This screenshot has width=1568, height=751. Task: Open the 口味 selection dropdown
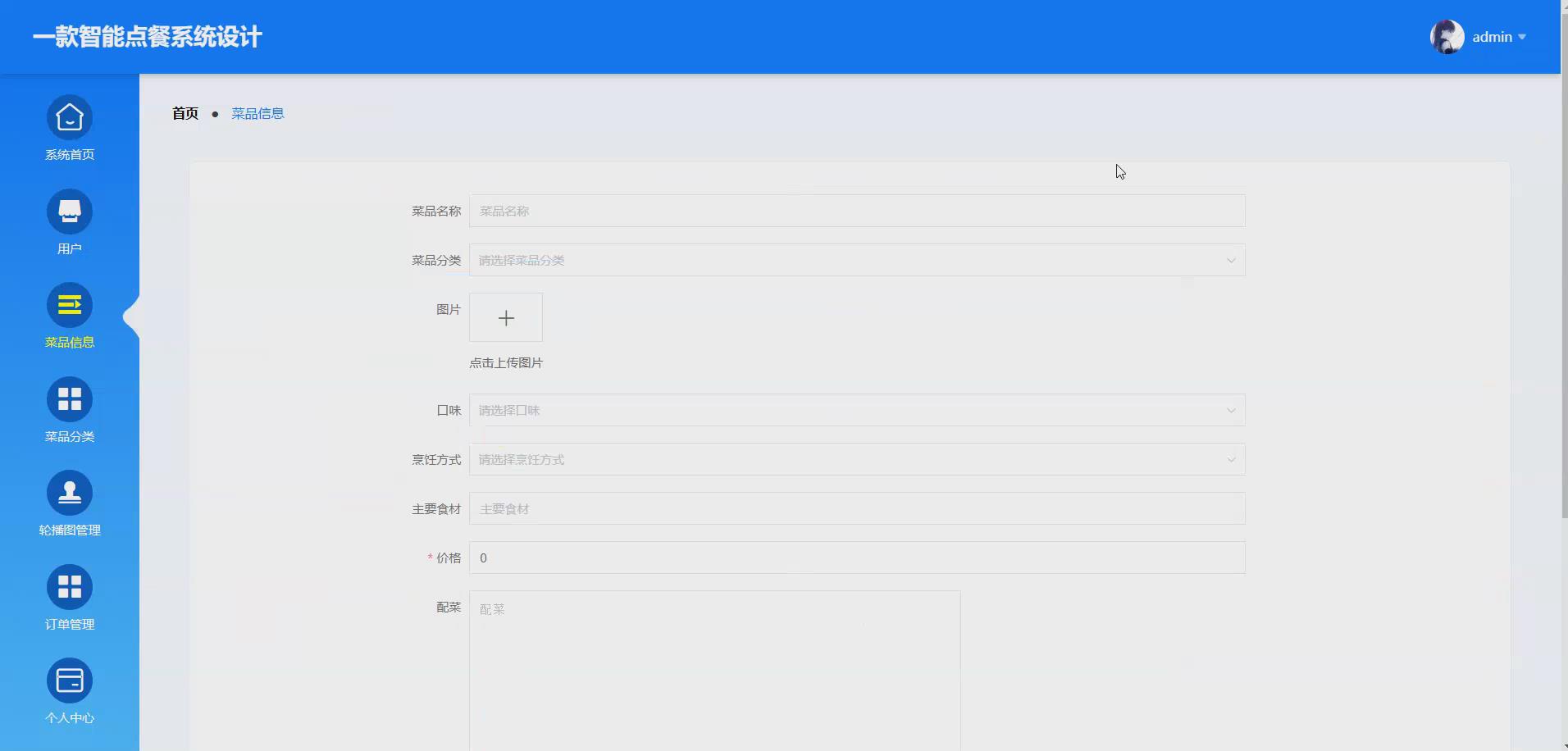[x=855, y=410]
